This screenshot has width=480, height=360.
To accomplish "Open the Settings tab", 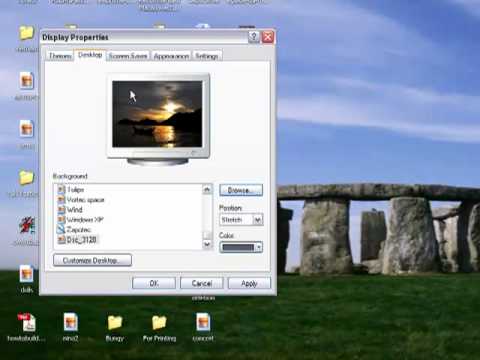I will pos(207,56).
